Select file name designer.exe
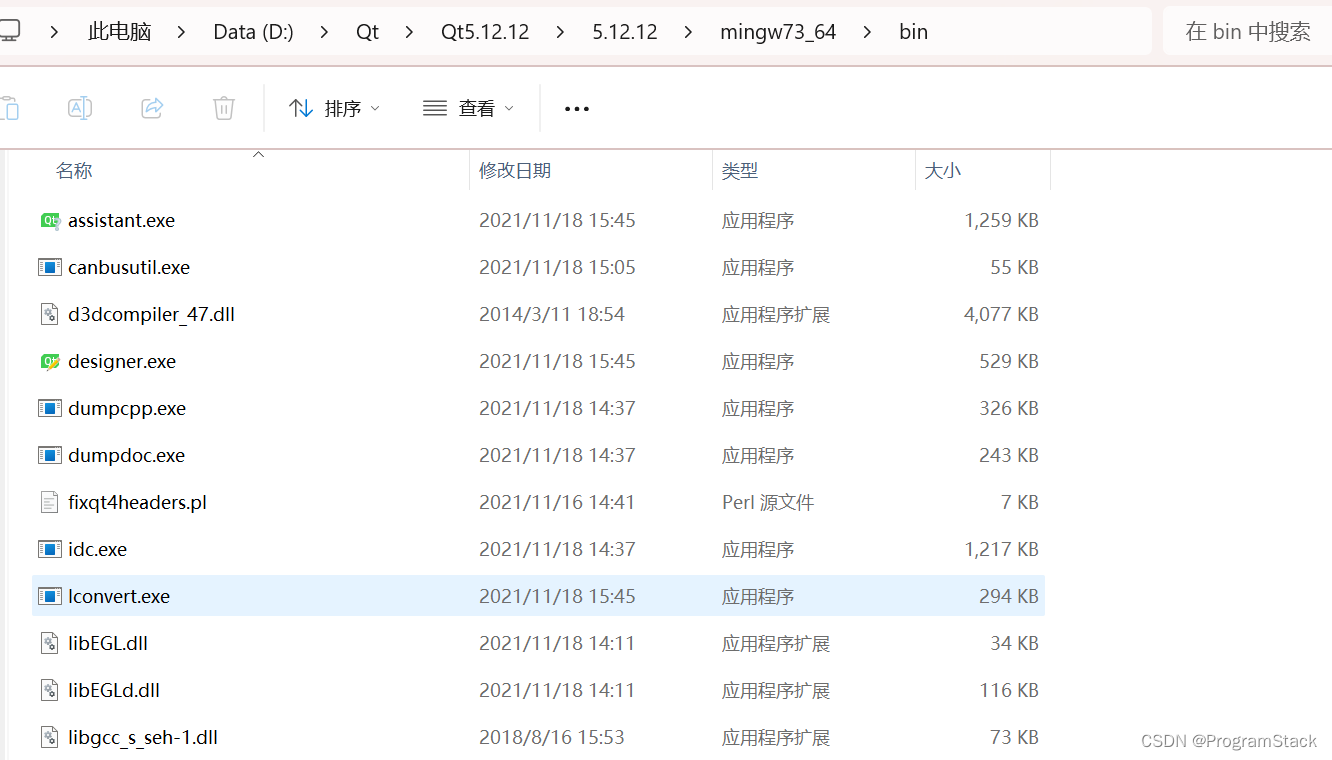 [122, 361]
